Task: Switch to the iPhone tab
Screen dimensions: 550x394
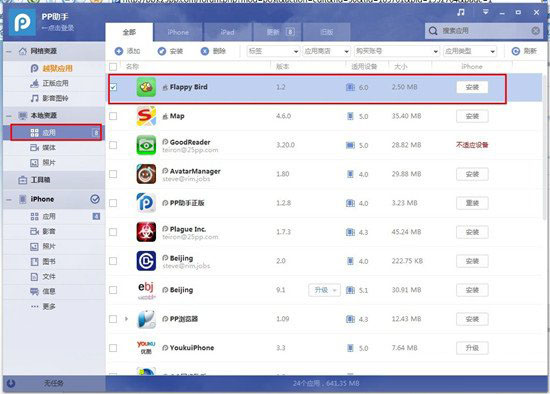Action: (x=178, y=32)
